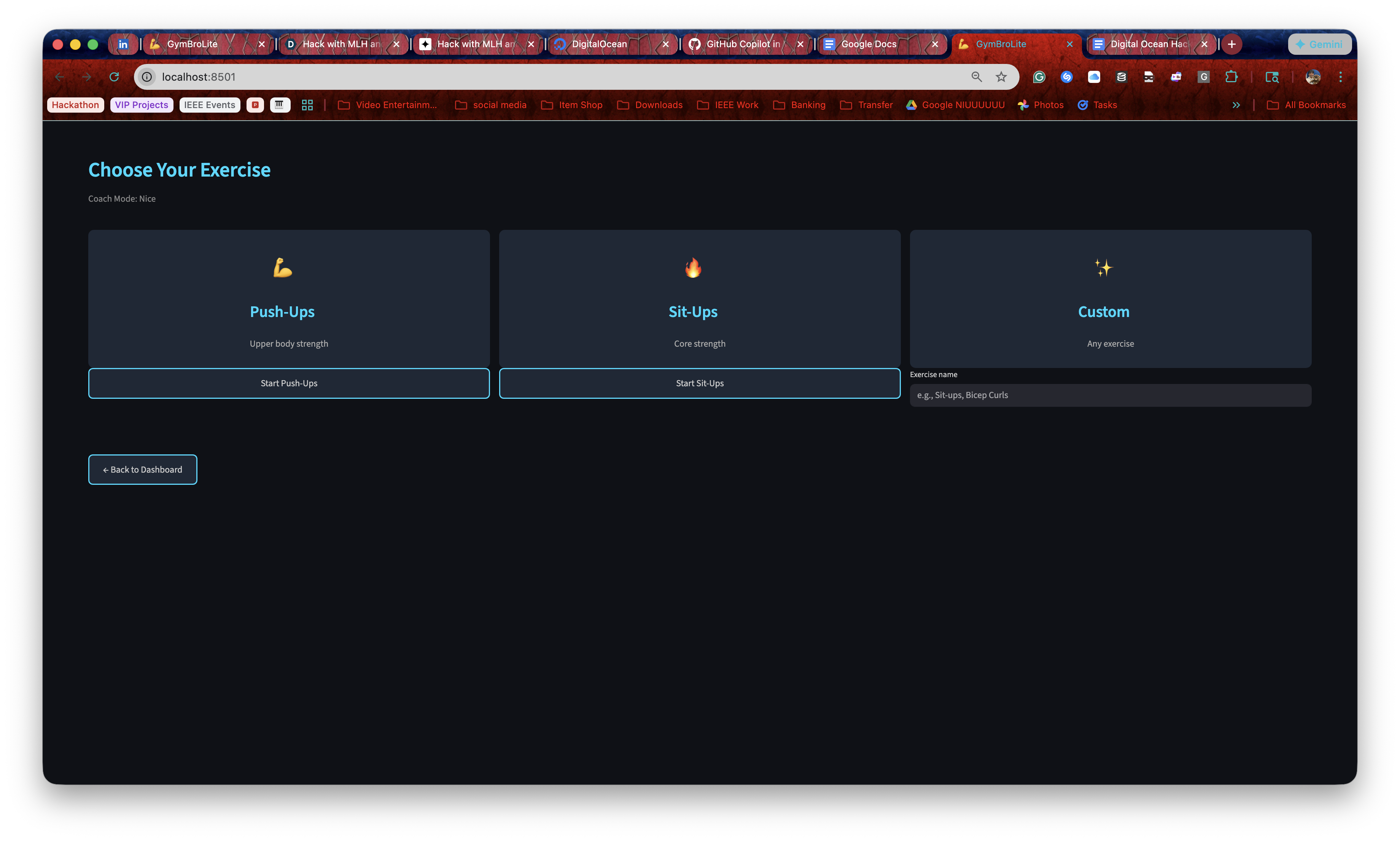1400x841 pixels.
Task: Focus the Exercise name text field
Action: pyautogui.click(x=1110, y=395)
